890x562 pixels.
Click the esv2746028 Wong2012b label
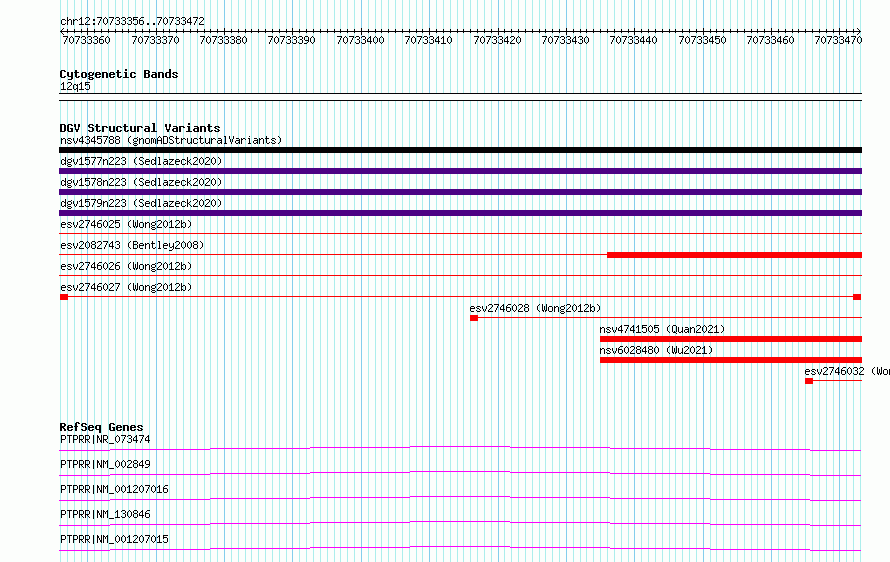[x=535, y=308]
